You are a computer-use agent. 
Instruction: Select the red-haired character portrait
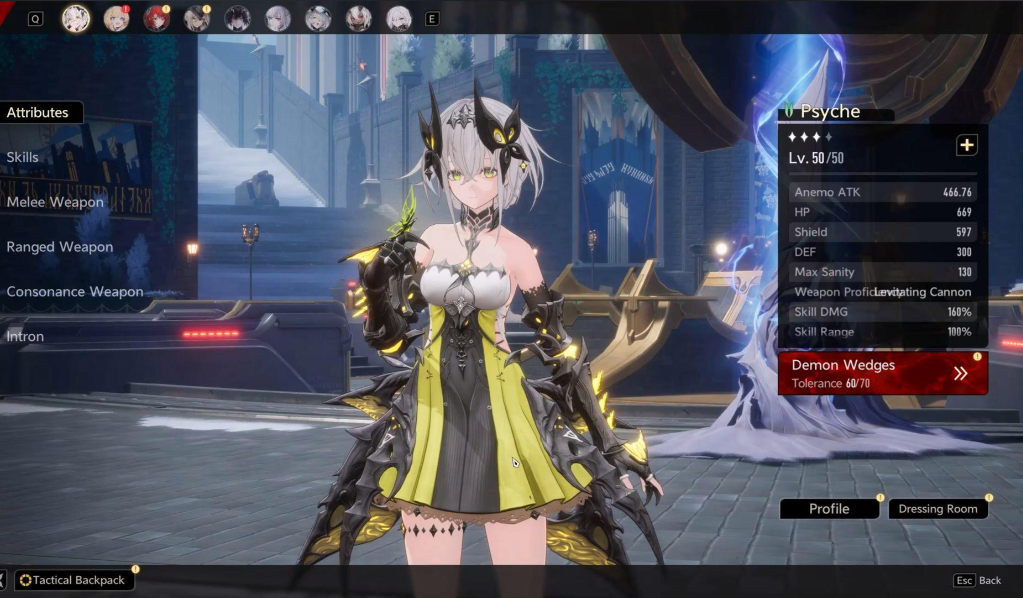click(156, 18)
